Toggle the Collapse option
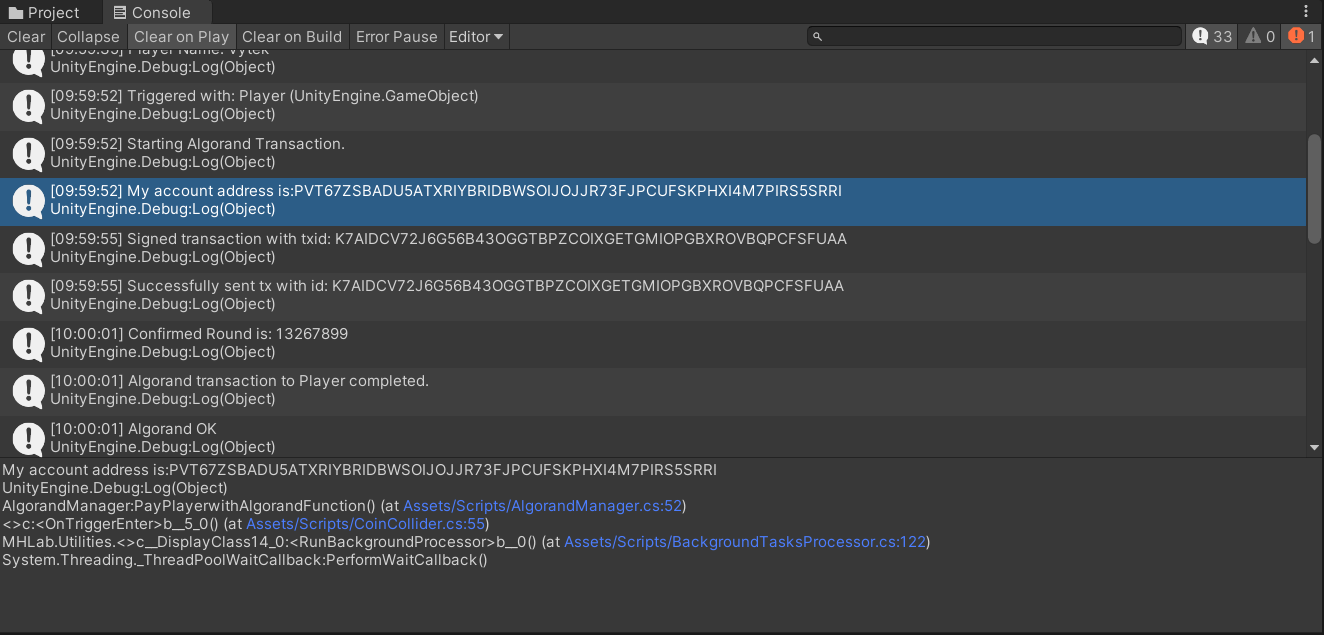The height and width of the screenshot is (635, 1324). click(88, 36)
